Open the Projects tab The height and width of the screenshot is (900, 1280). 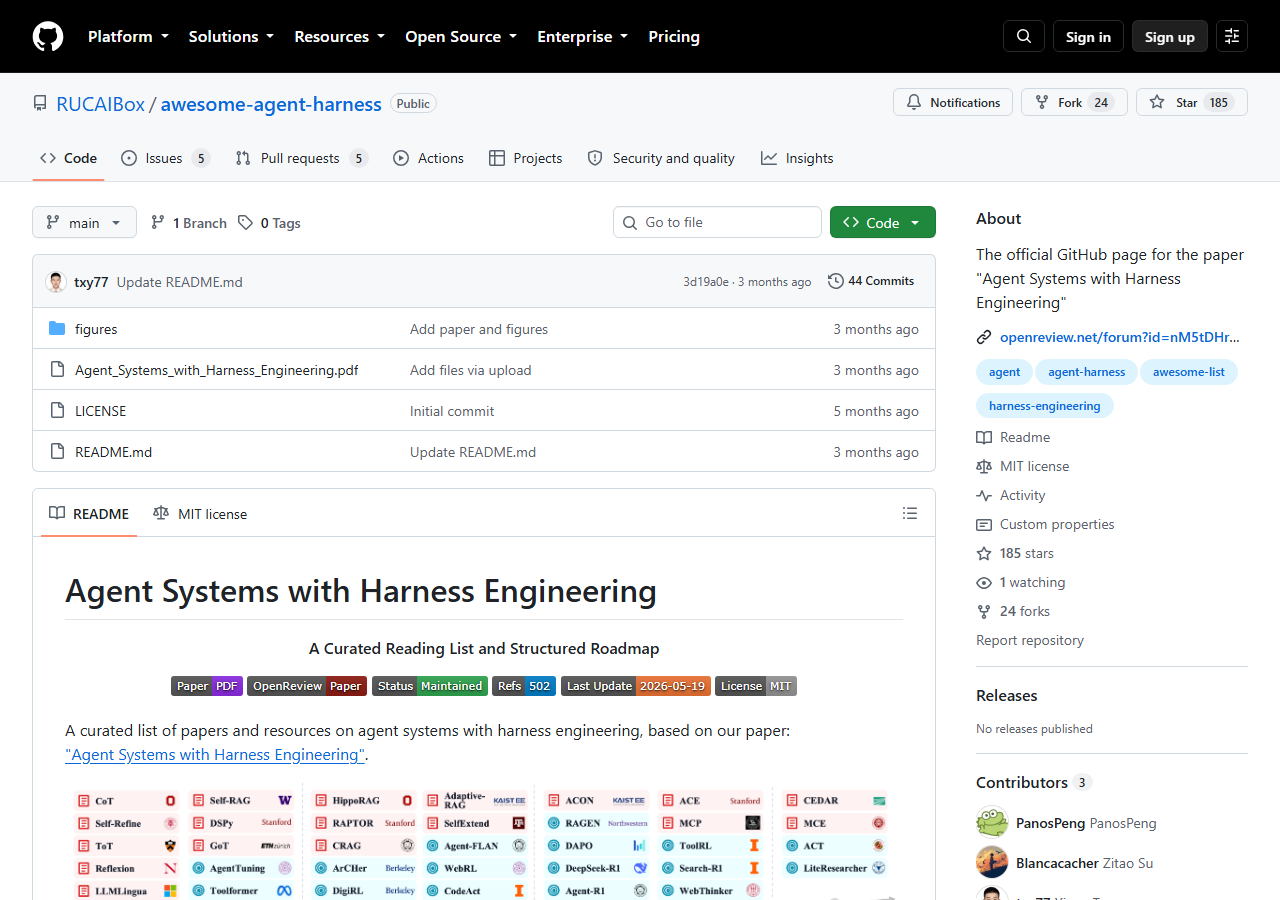click(x=526, y=158)
